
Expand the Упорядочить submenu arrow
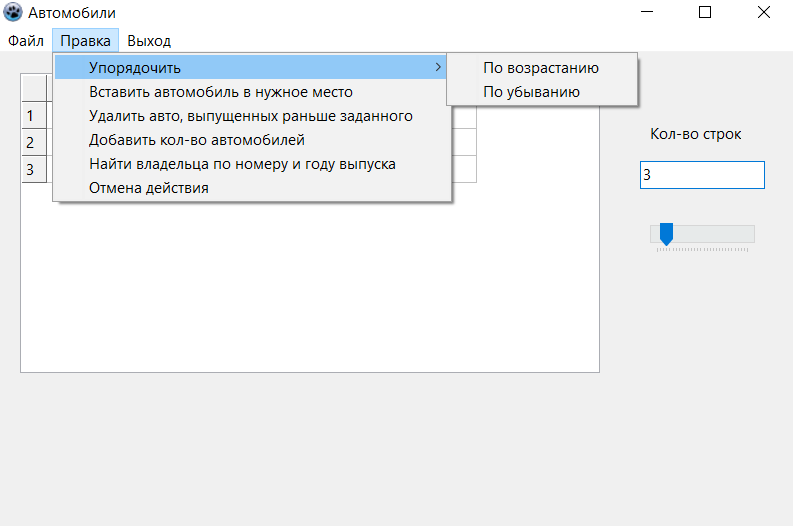[x=438, y=67]
